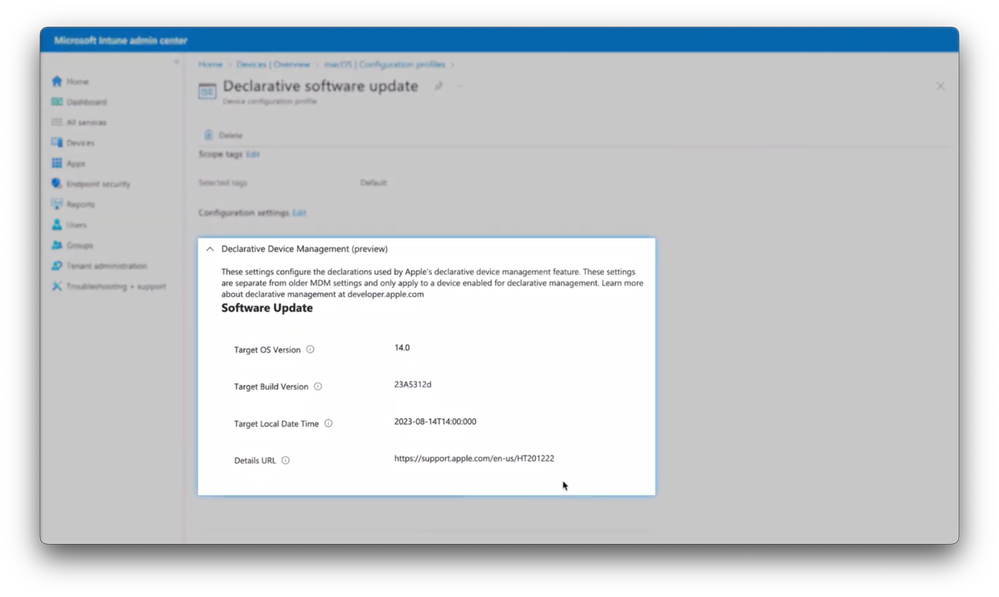Open the more options ellipsis beside title
The image size is (999, 597).
click(459, 86)
